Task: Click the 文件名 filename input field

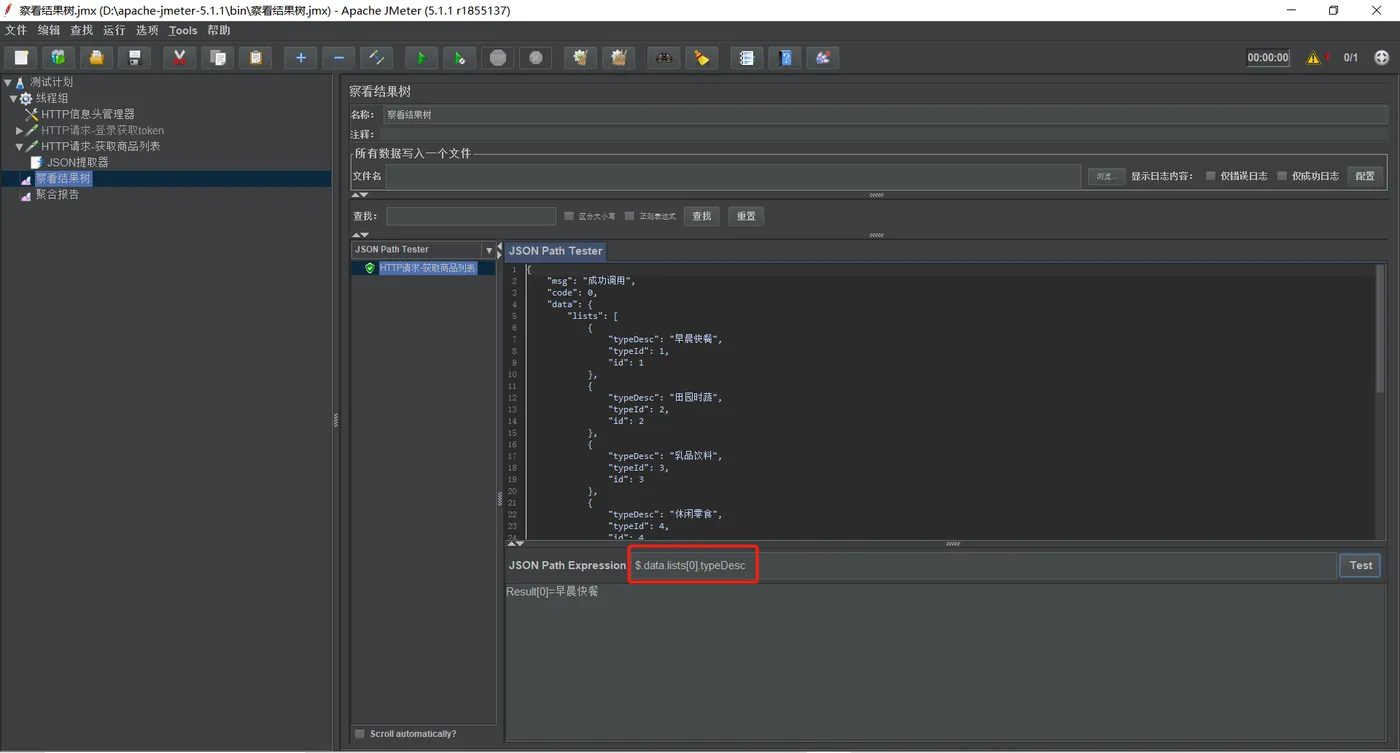Action: click(x=734, y=176)
